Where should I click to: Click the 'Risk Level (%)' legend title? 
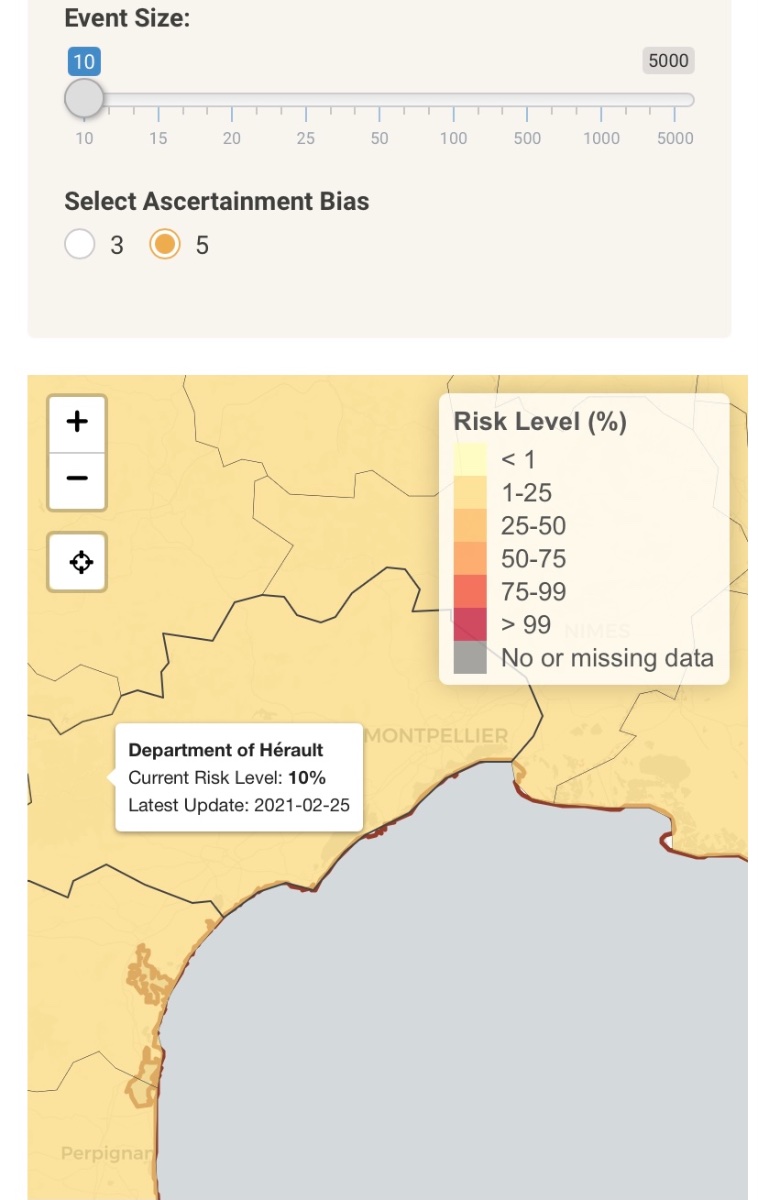tap(540, 421)
